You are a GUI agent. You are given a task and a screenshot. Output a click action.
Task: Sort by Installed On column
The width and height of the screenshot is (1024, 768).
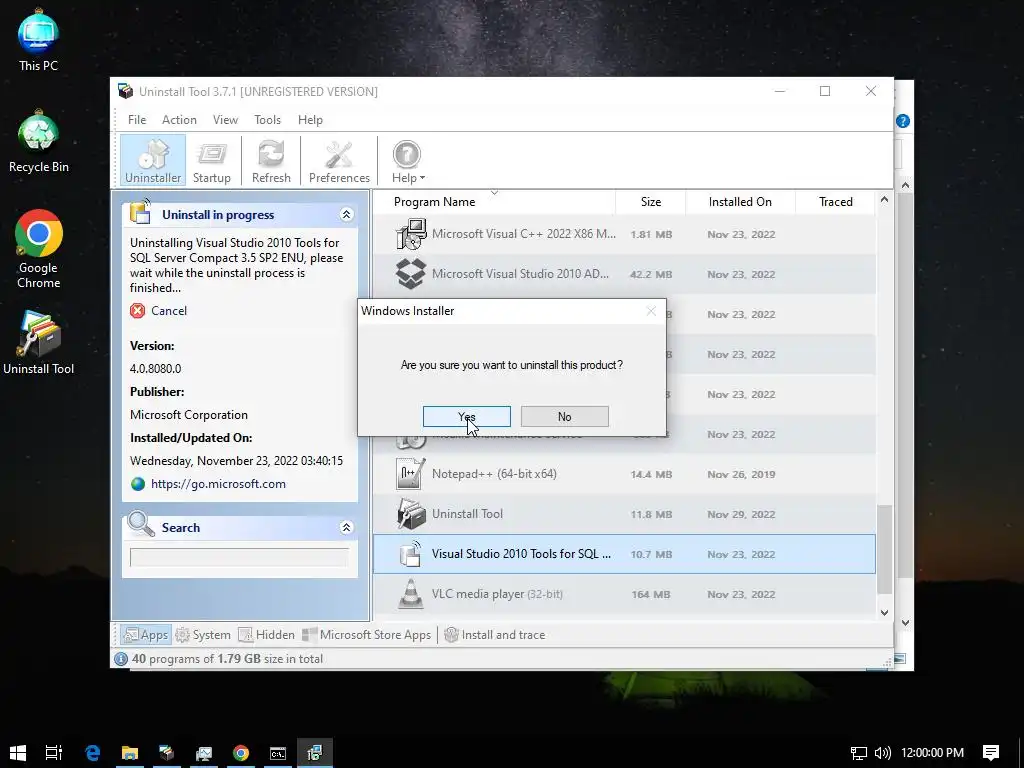coord(740,202)
